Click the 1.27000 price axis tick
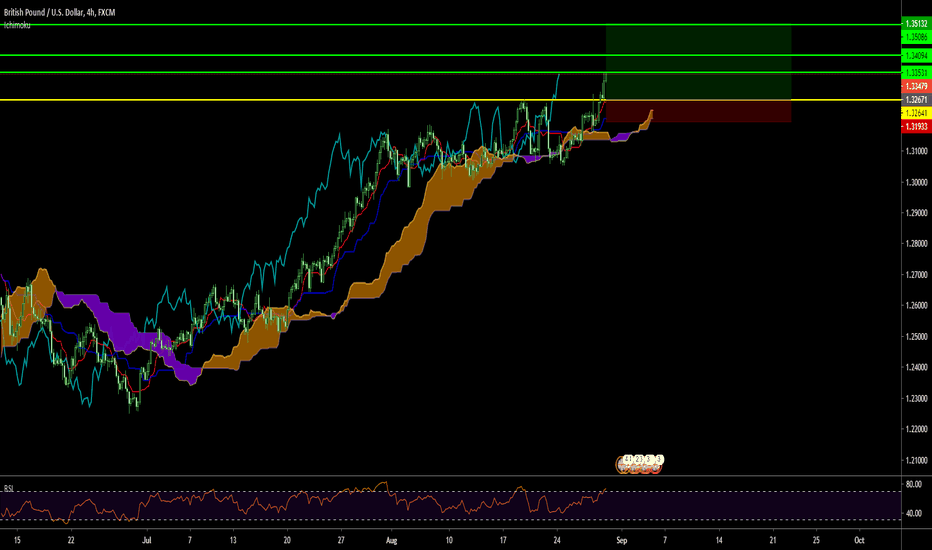Image resolution: width=932 pixels, height=550 pixels. [916, 275]
